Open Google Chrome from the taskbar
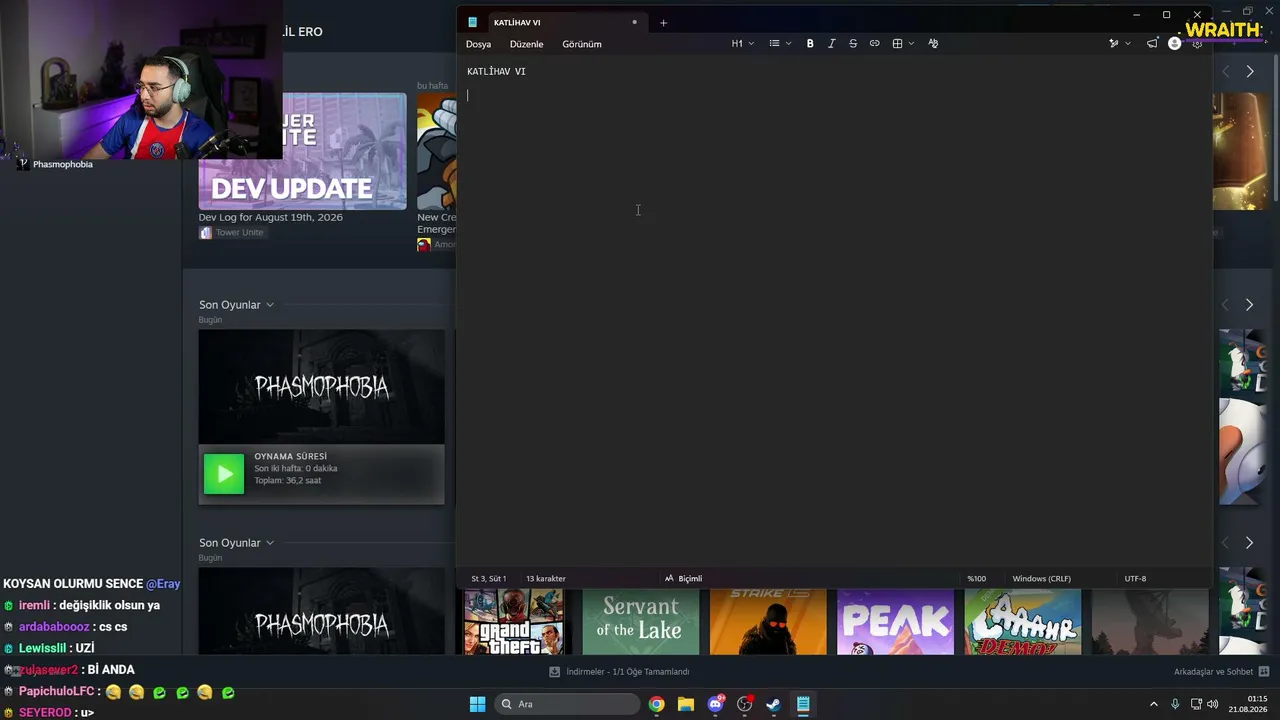 [x=656, y=704]
